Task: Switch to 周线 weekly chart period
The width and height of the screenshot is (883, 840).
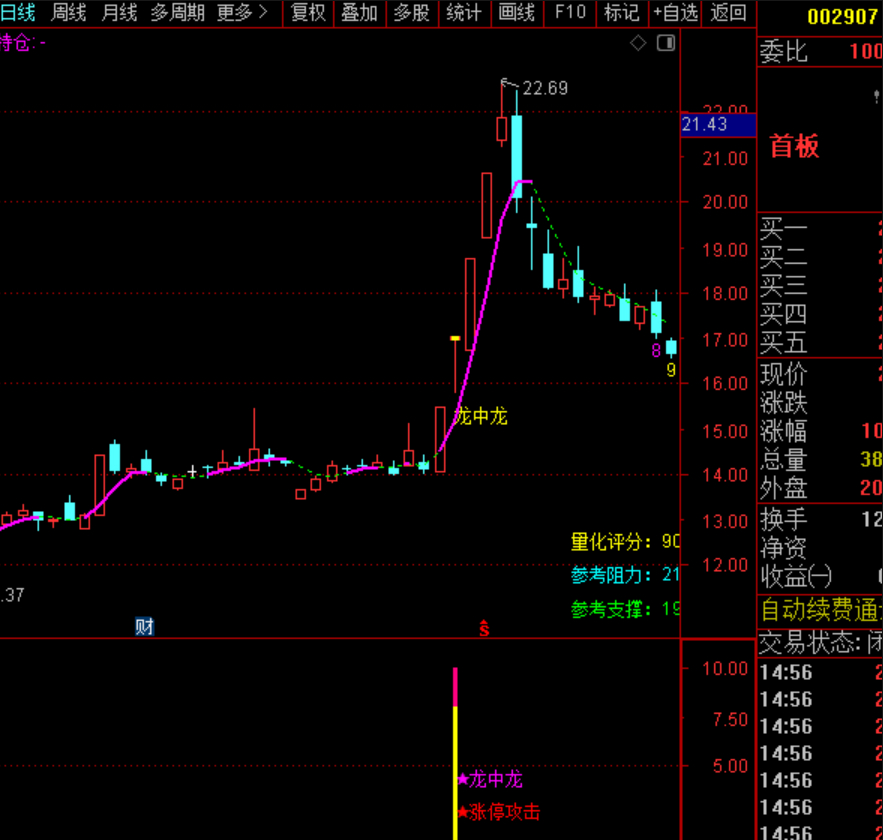Action: click(69, 13)
